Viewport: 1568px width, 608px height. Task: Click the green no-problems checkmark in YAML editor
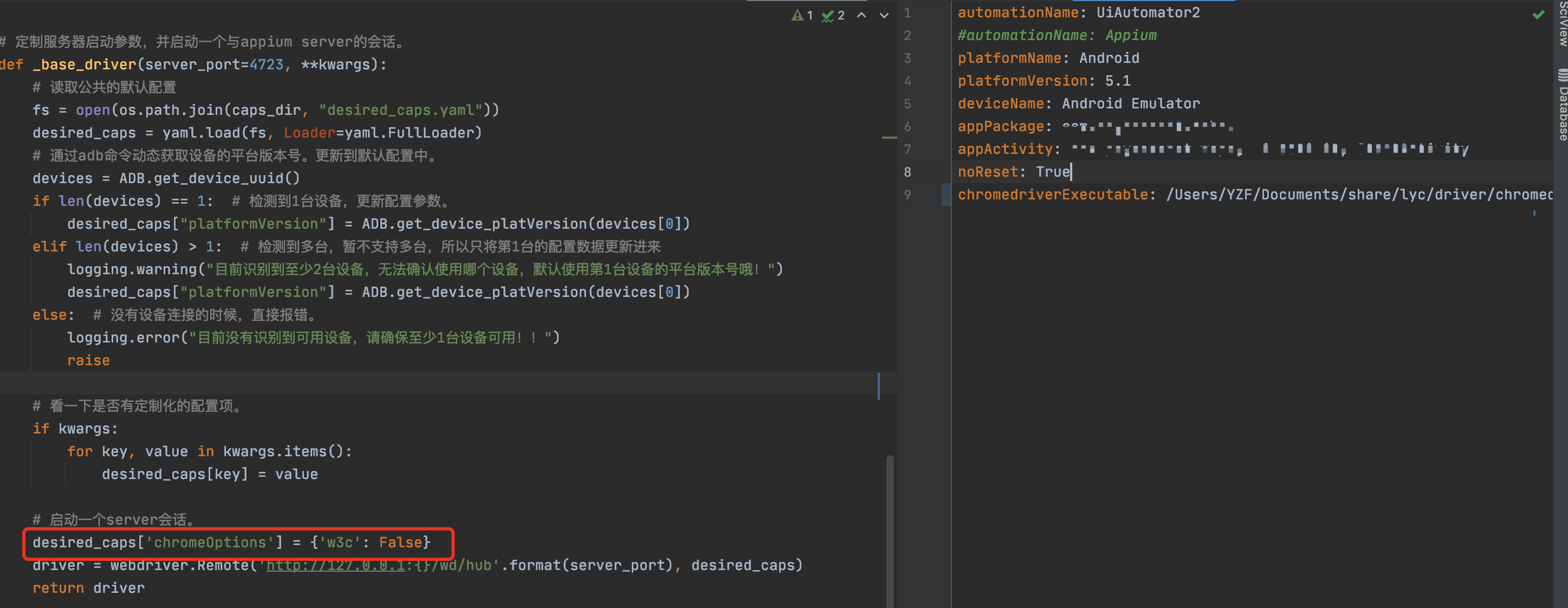coord(1538,15)
